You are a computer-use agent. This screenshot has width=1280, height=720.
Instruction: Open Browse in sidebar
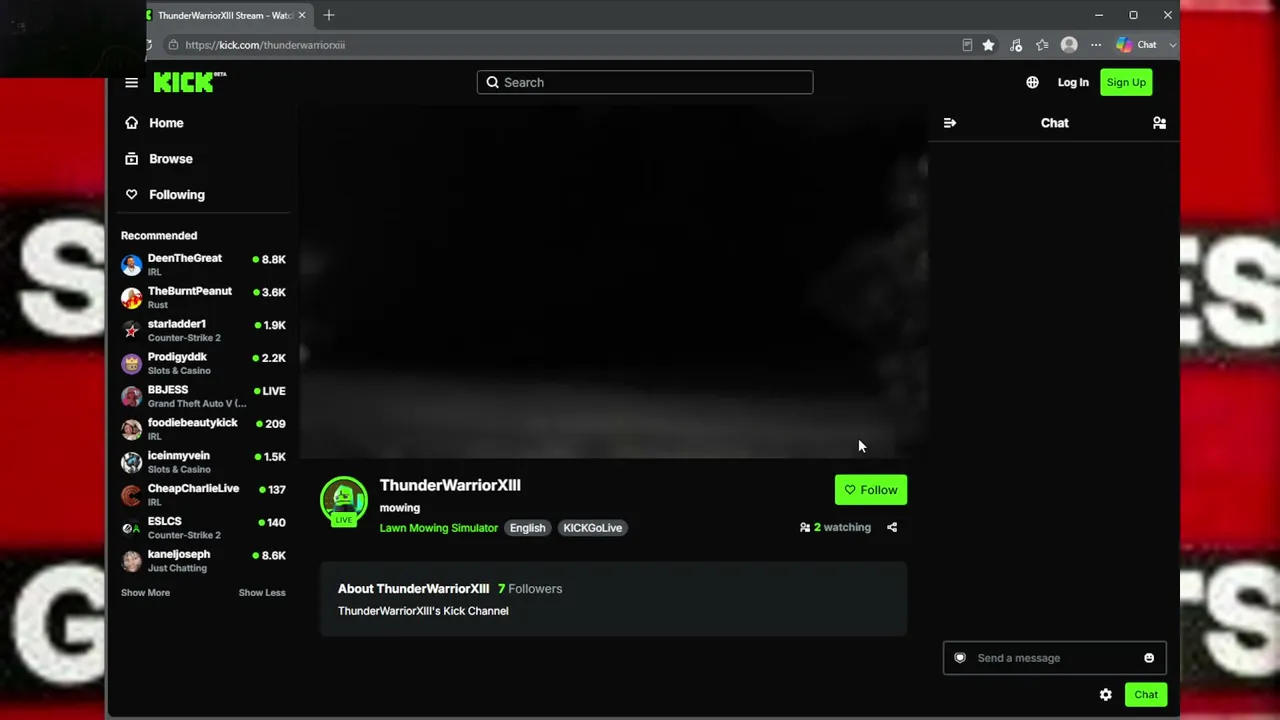click(170, 159)
